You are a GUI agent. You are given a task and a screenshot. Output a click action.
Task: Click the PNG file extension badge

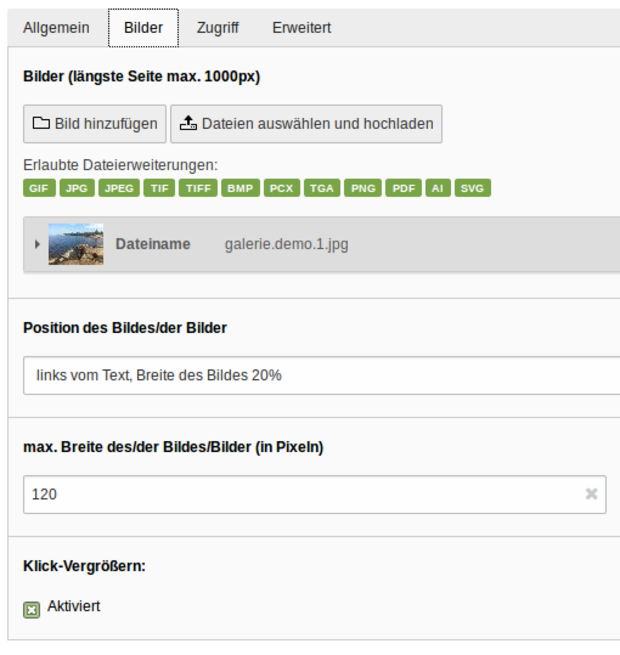click(362, 188)
